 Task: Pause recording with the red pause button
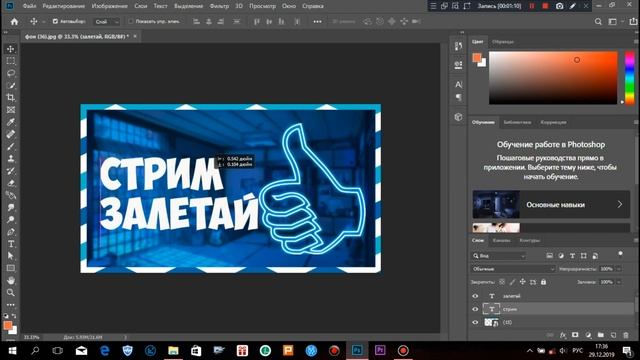pos(532,6)
